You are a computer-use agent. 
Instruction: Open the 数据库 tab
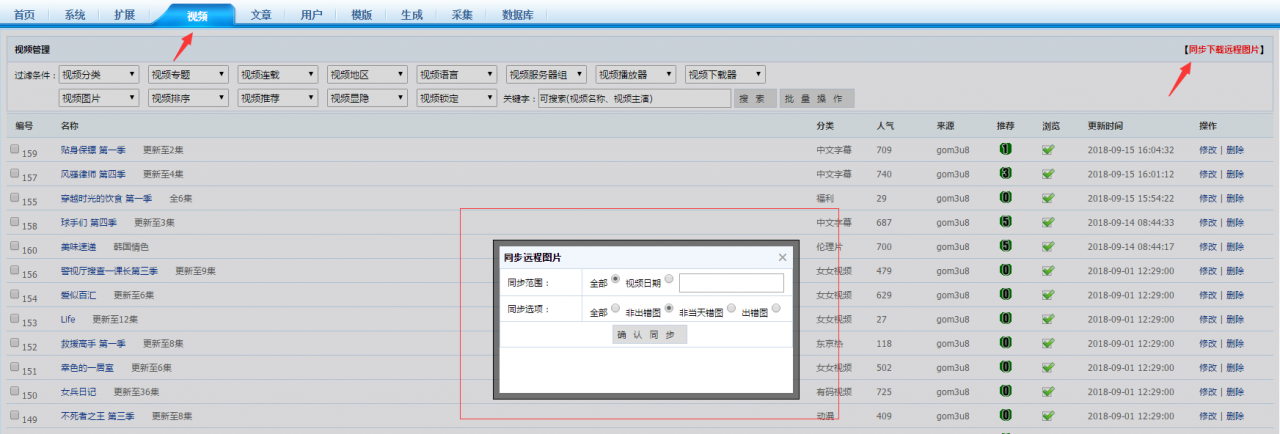(517, 15)
